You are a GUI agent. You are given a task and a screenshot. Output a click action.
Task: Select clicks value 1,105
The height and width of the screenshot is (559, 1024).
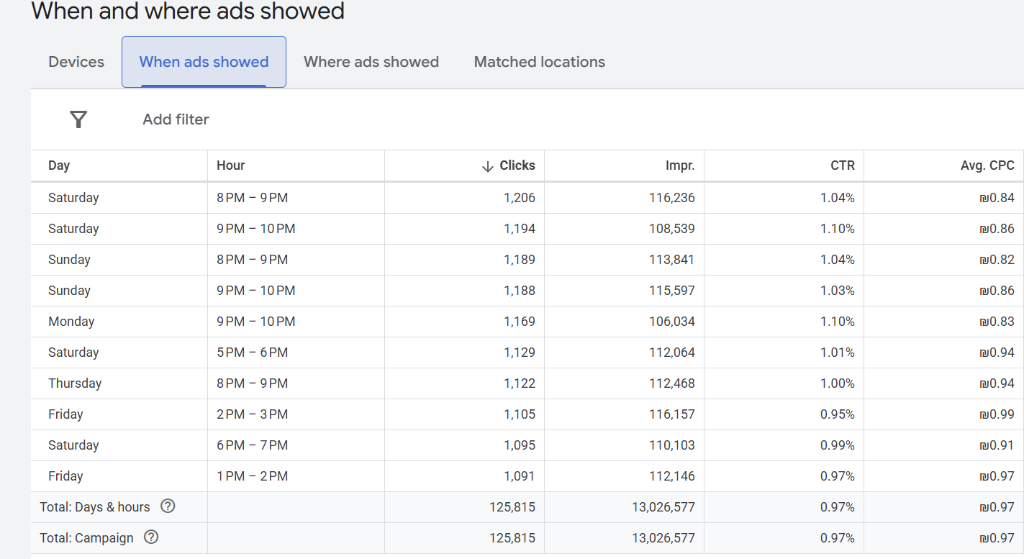519,414
